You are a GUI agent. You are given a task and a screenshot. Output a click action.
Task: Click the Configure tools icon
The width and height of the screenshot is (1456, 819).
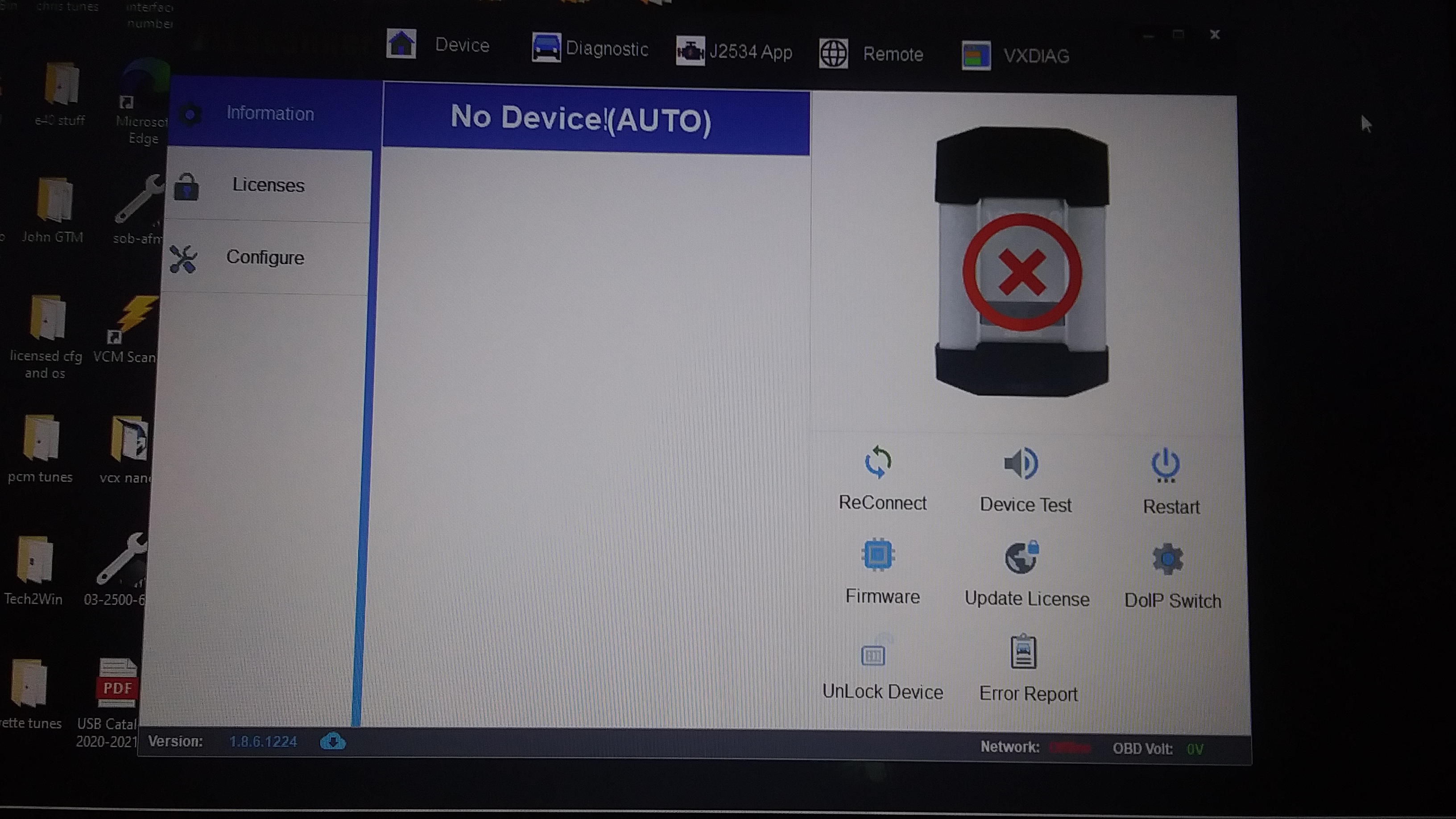(x=183, y=260)
